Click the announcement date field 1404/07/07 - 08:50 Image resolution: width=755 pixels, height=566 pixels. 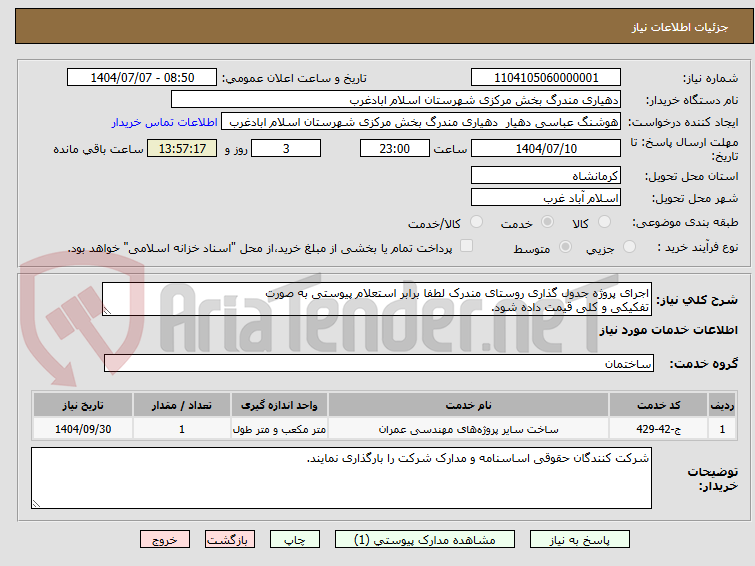[x=142, y=78]
